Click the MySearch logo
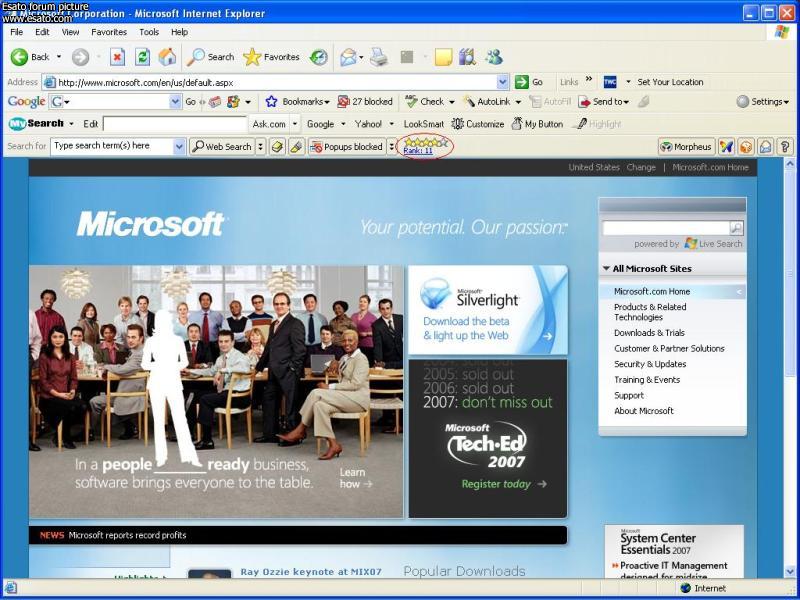 click(36, 123)
